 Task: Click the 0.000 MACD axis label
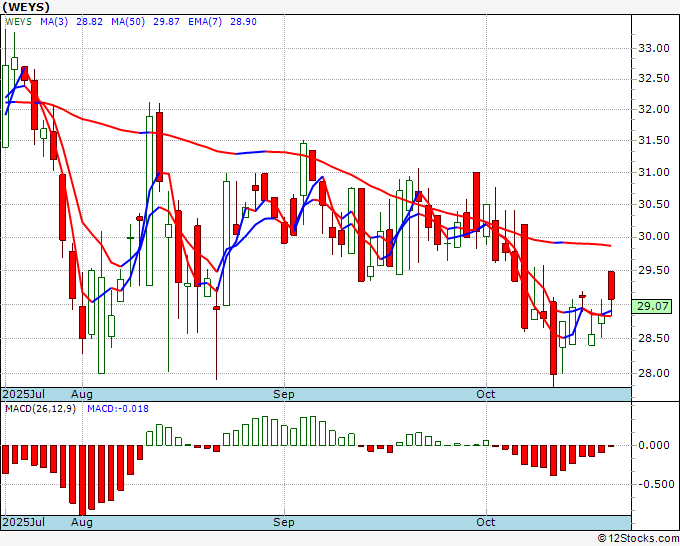click(x=654, y=445)
